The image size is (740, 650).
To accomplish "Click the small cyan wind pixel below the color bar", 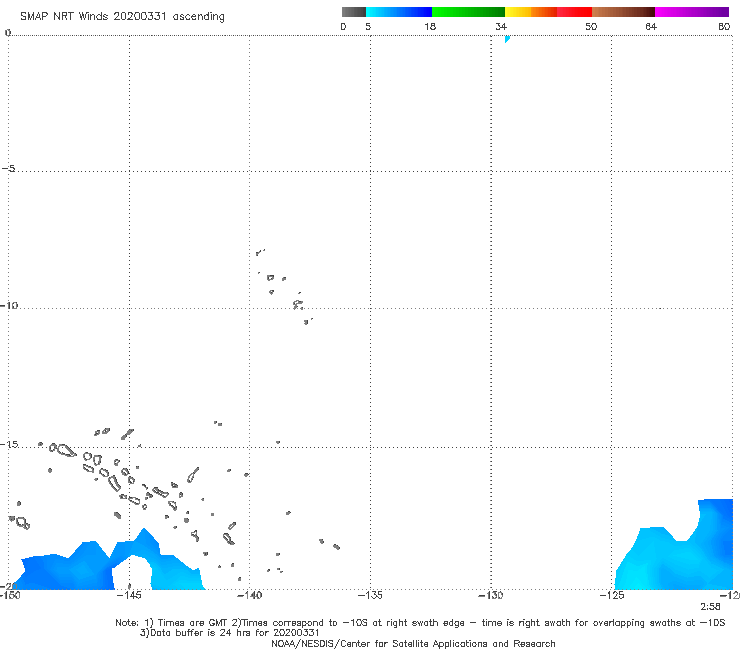I will click(507, 39).
